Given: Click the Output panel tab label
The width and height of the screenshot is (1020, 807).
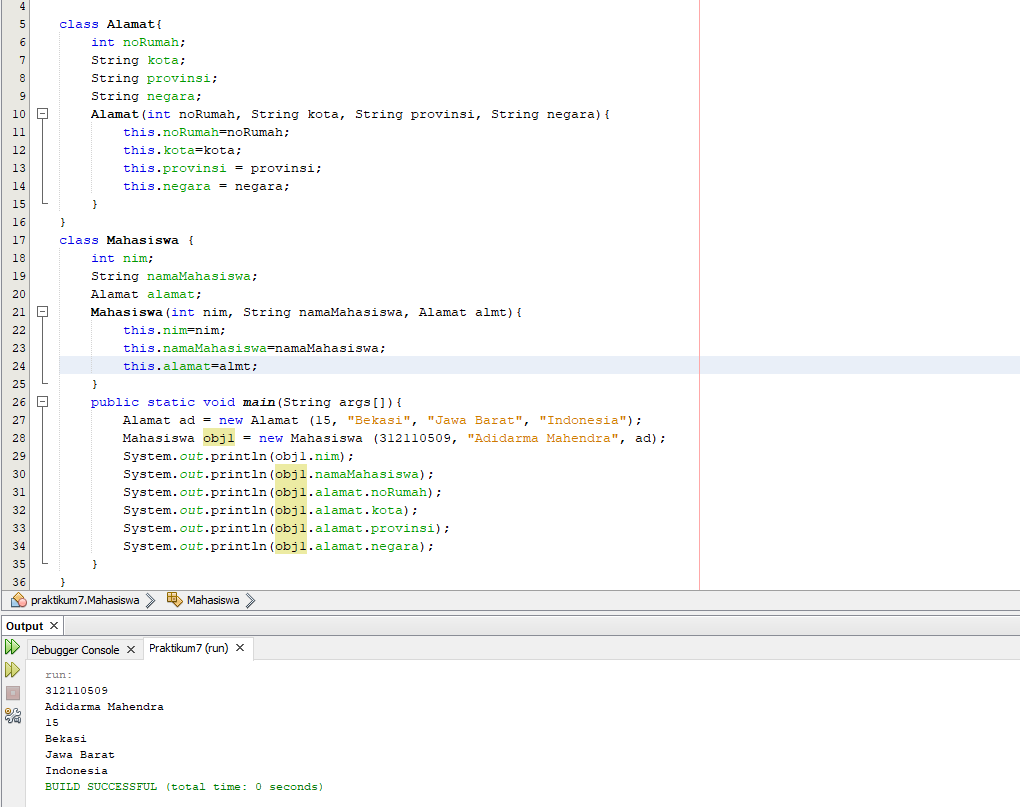Looking at the screenshot, I should pyautogui.click(x=23, y=625).
